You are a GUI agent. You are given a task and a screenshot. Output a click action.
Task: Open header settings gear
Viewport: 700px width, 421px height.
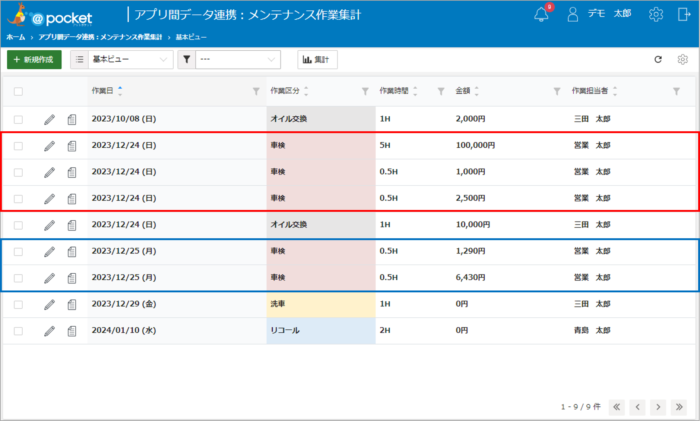click(656, 14)
